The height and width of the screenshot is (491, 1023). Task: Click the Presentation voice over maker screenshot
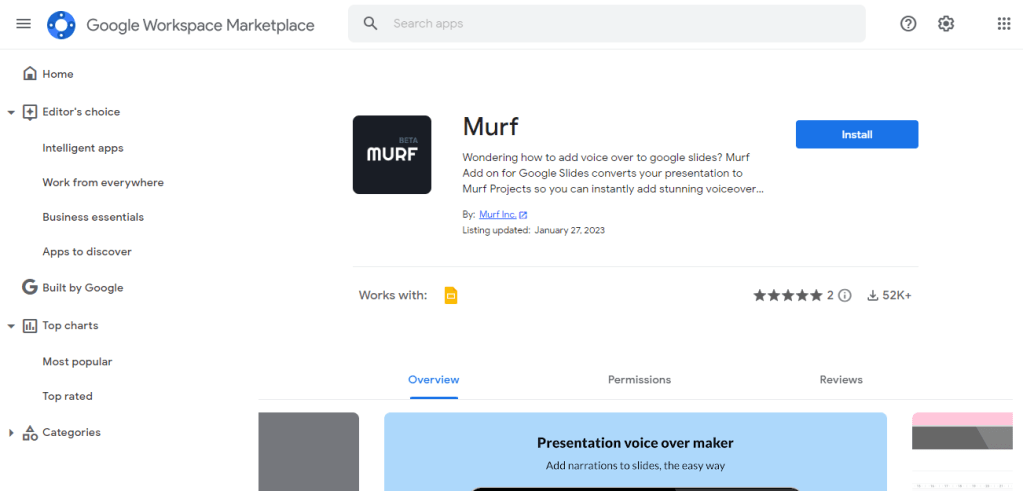[635, 451]
